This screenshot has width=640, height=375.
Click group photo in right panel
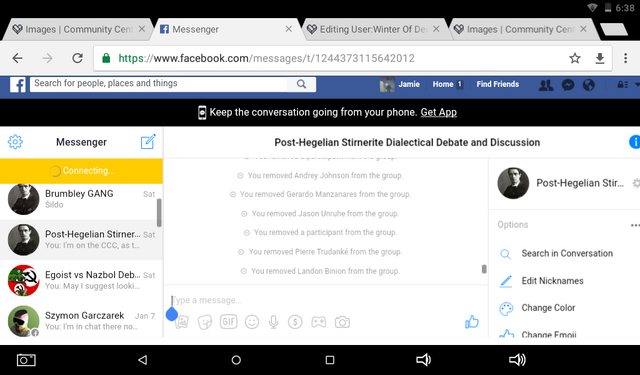[x=513, y=183]
